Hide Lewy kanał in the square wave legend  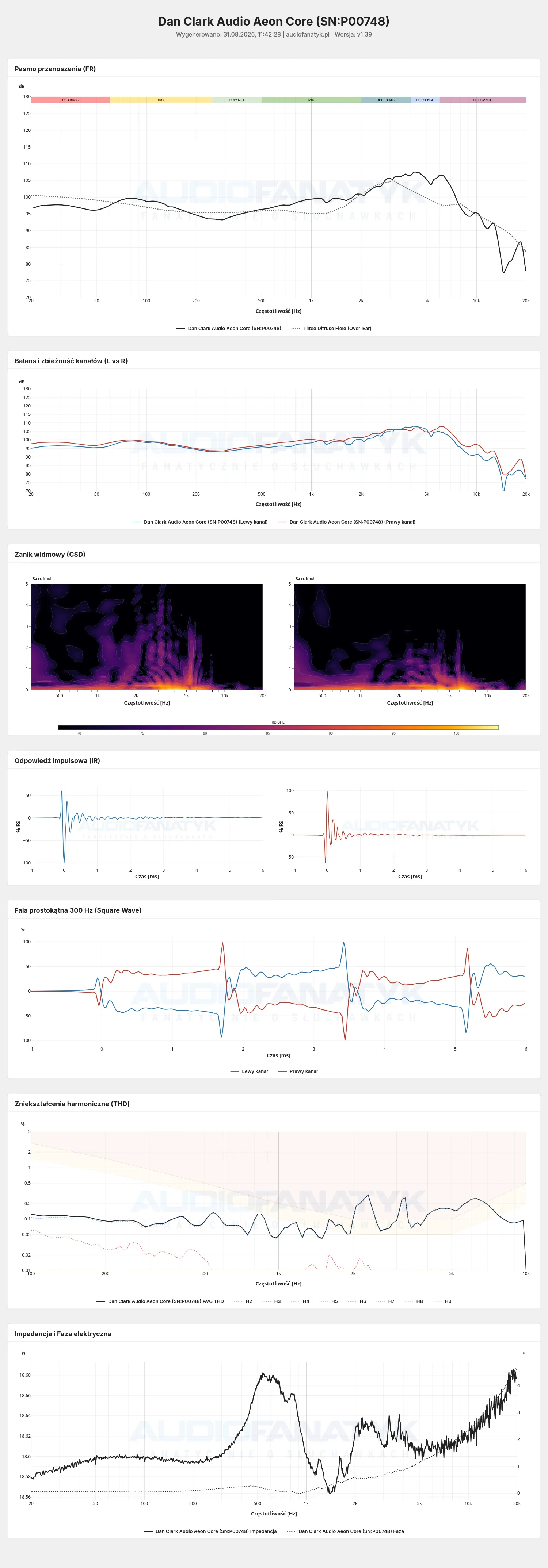(249, 1071)
